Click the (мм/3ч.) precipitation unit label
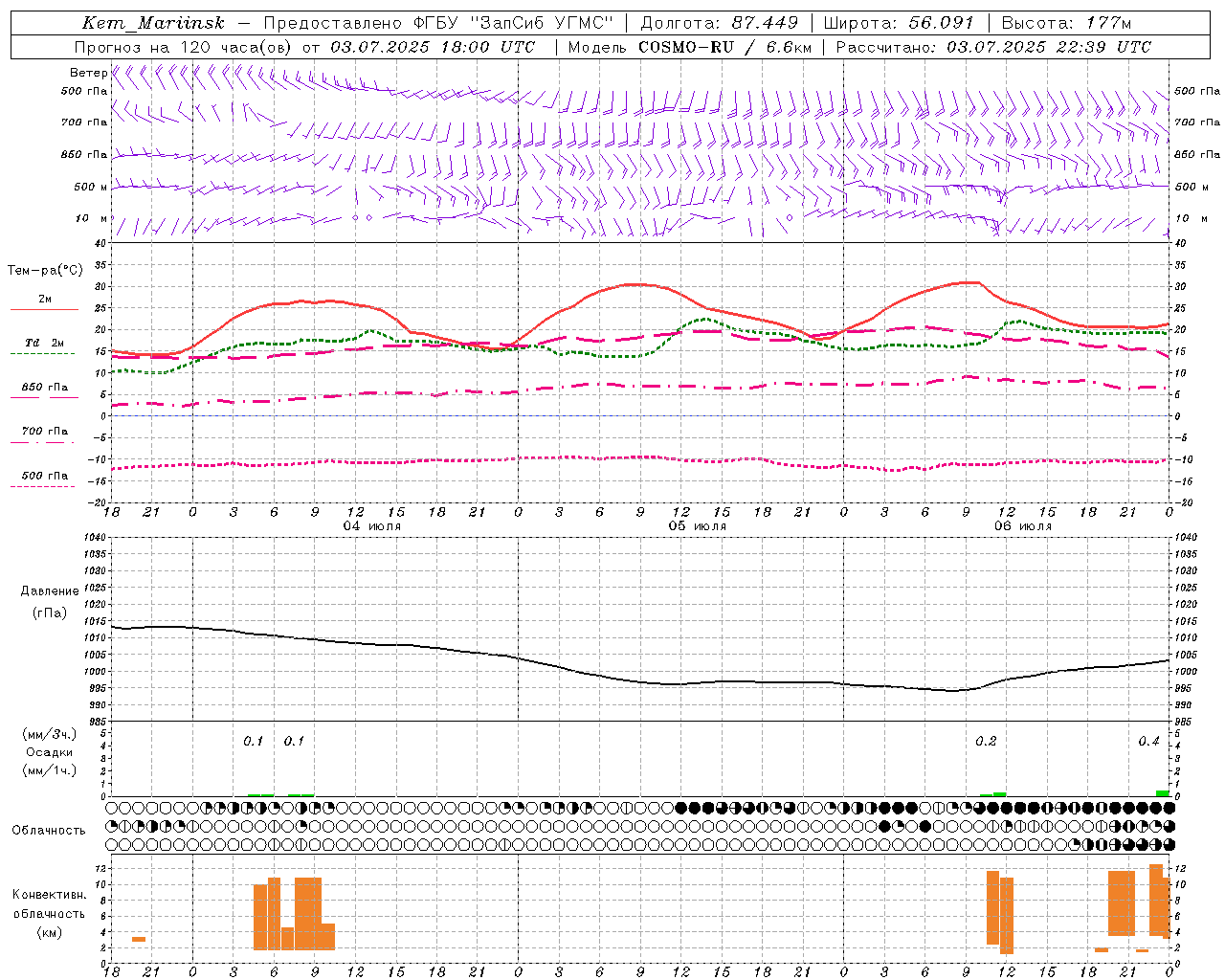Image resolution: width=1225 pixels, height=980 pixels. [x=50, y=735]
